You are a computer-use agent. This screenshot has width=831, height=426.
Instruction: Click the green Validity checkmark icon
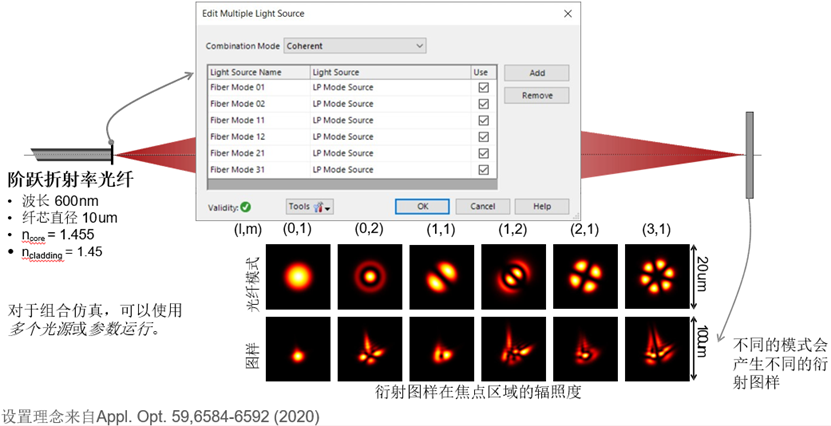click(x=245, y=207)
